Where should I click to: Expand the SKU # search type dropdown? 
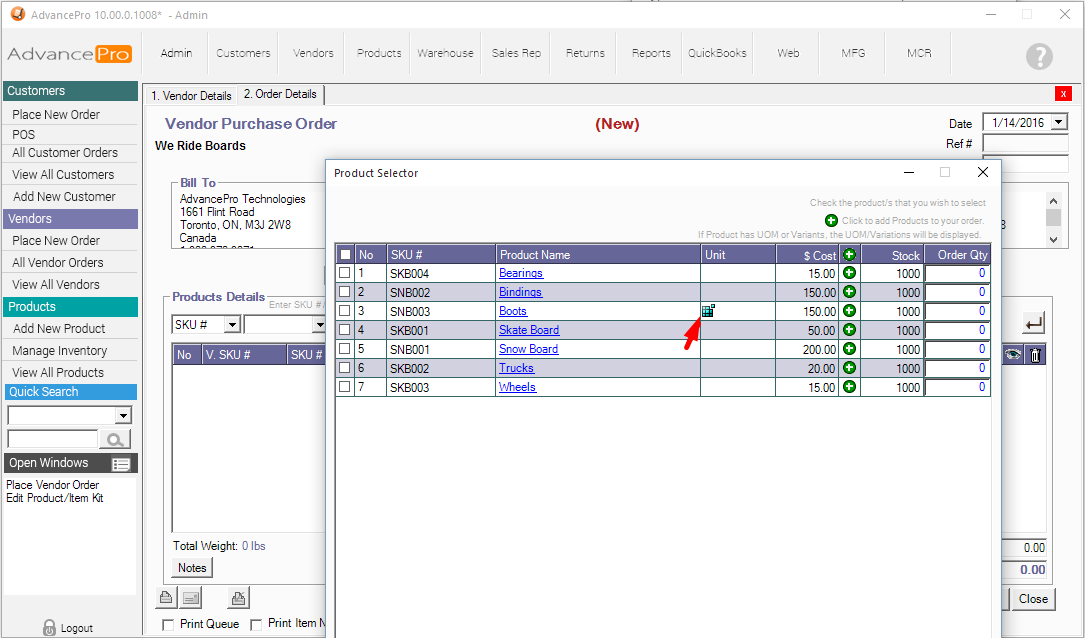(x=231, y=325)
